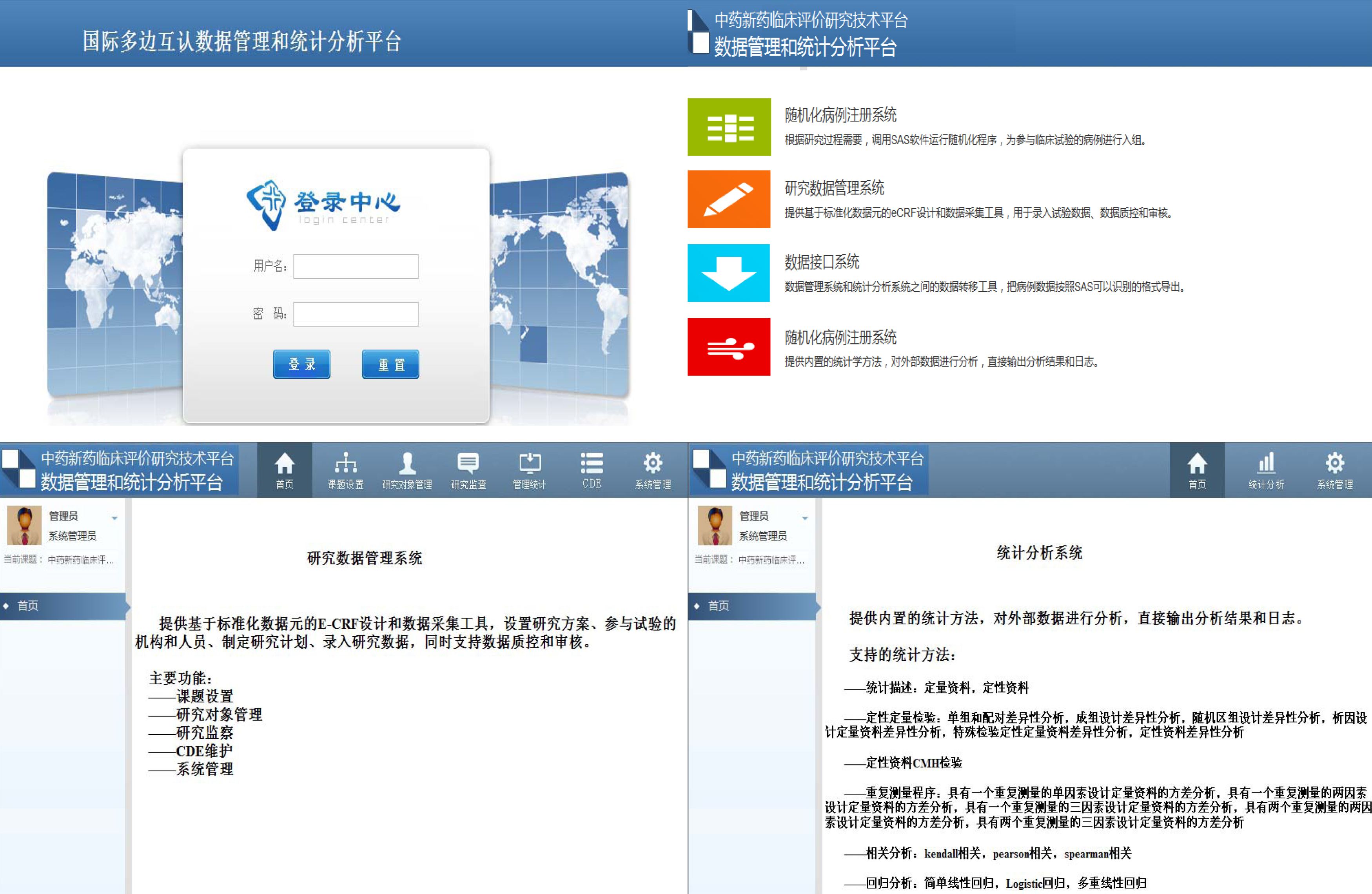This screenshot has width=1372, height=894.
Task: Focus the 密码 password input field
Action: pyautogui.click(x=356, y=314)
